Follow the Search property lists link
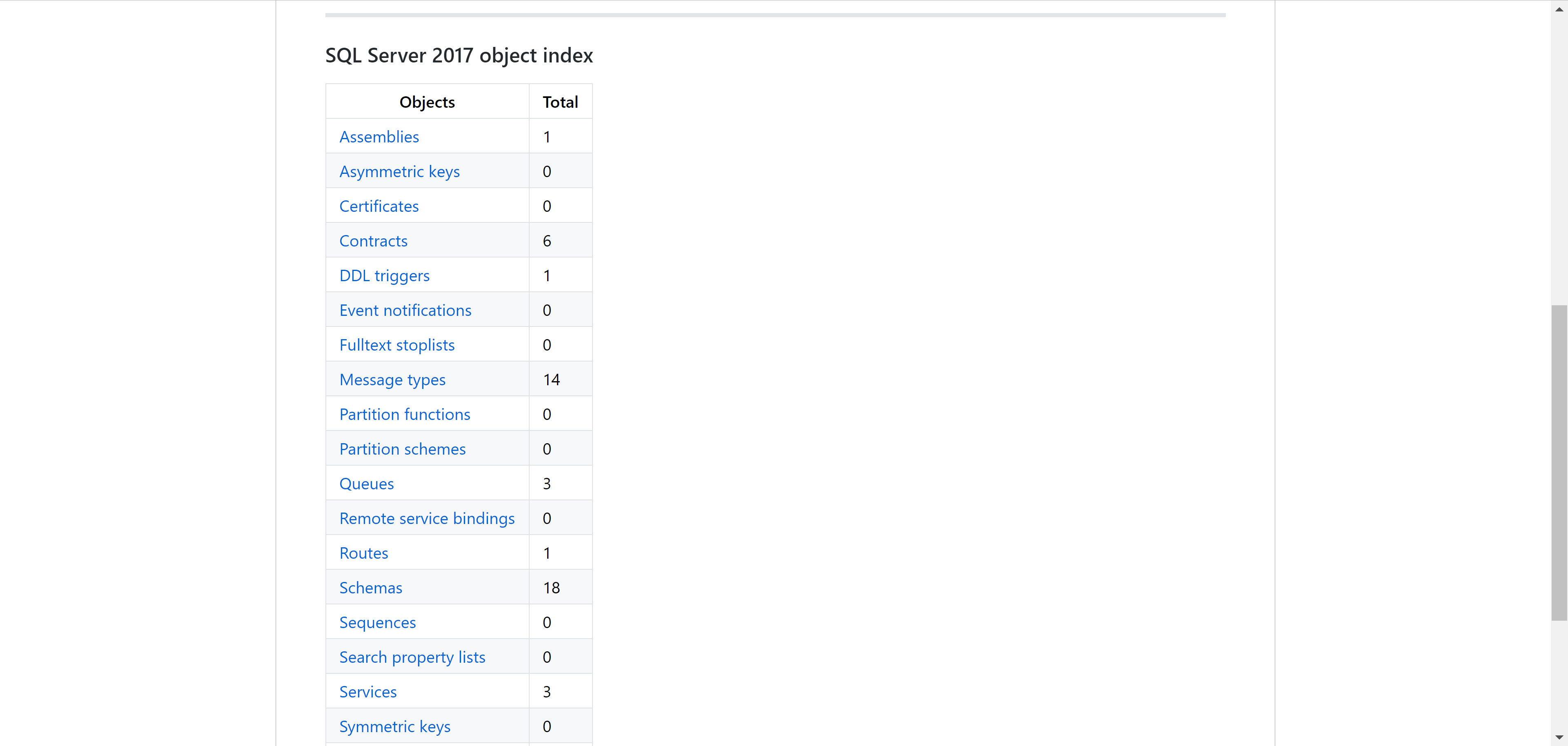This screenshot has height=746, width=1568. [x=412, y=657]
